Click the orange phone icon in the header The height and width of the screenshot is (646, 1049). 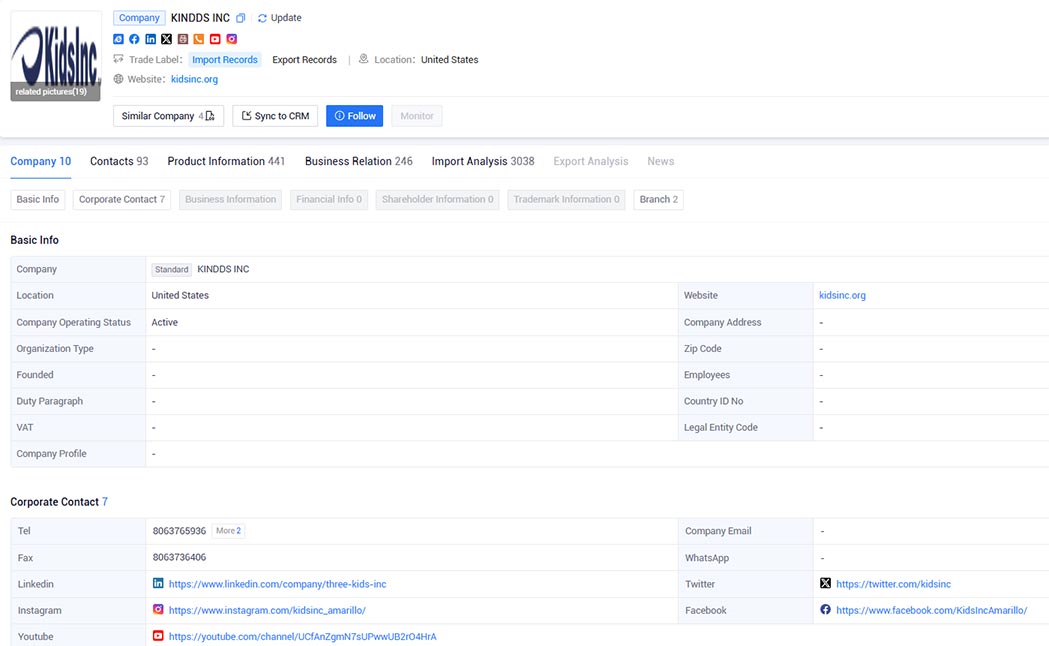(x=199, y=39)
